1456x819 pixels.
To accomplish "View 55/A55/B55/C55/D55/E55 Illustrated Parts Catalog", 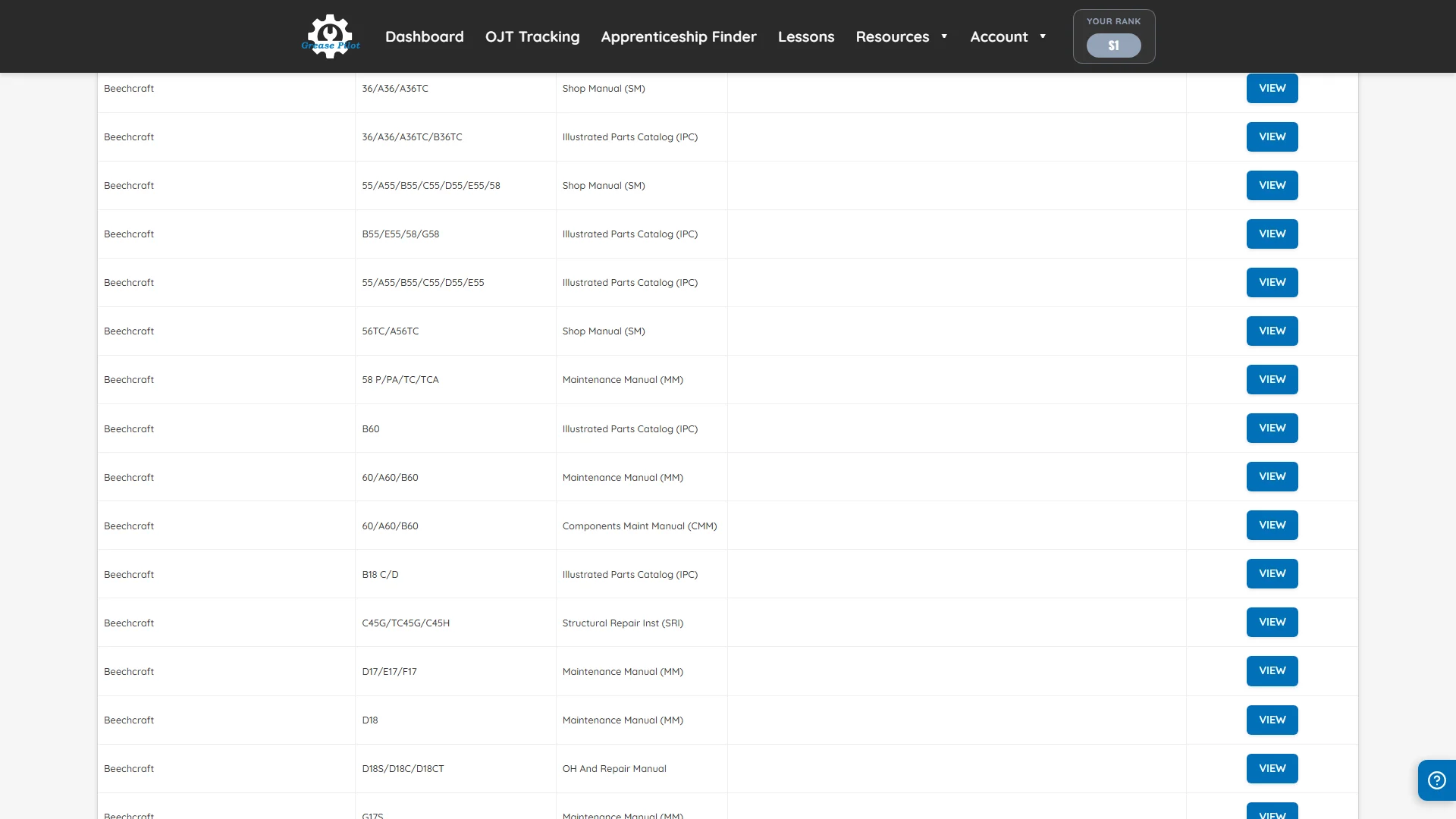I will (1272, 282).
